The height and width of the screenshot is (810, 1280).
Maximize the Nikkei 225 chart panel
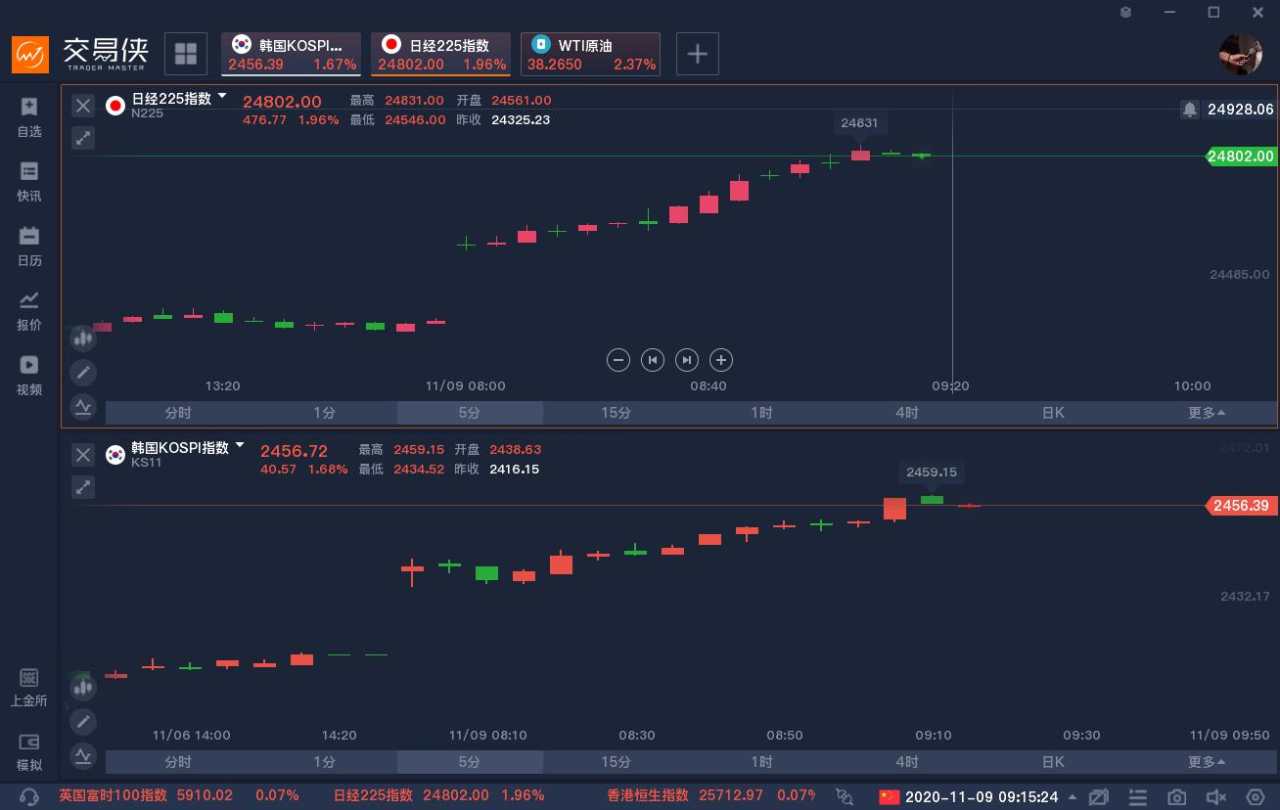pyautogui.click(x=83, y=138)
